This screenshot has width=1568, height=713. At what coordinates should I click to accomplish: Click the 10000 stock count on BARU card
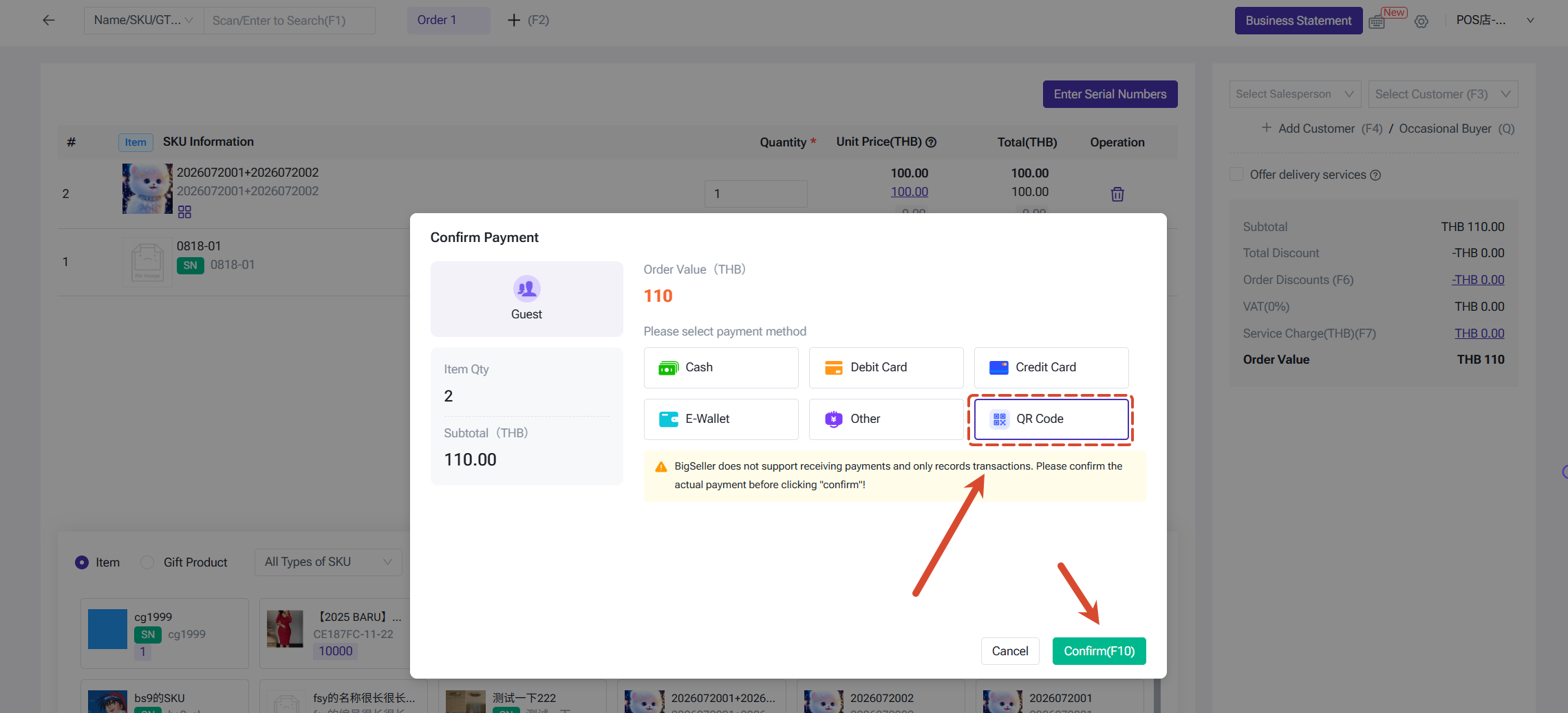336,651
